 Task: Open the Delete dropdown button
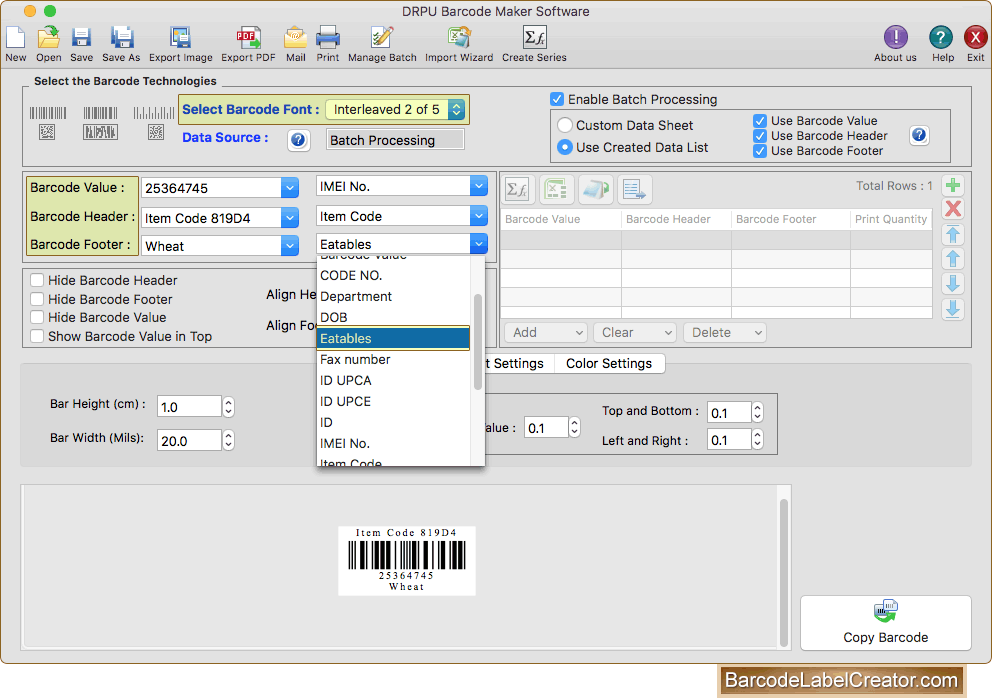(x=725, y=332)
